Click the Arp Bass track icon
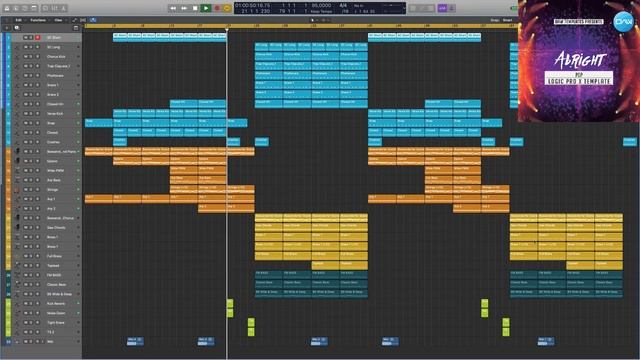The image size is (640, 360). pyautogui.click(x=17, y=180)
